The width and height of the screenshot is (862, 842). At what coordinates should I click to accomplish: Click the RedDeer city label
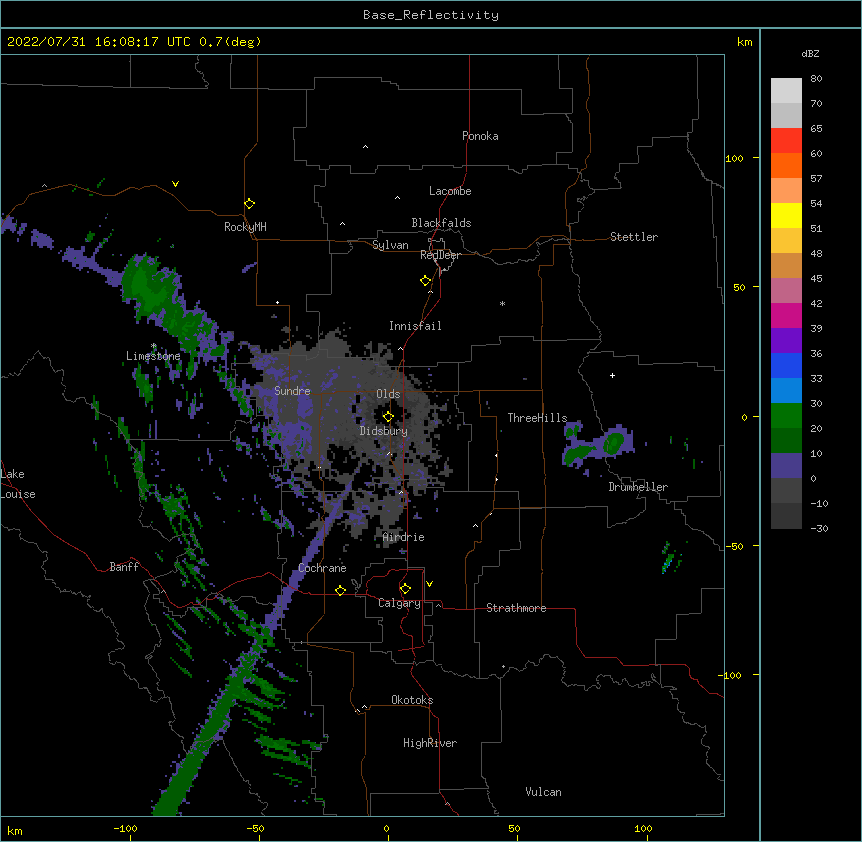[440, 255]
